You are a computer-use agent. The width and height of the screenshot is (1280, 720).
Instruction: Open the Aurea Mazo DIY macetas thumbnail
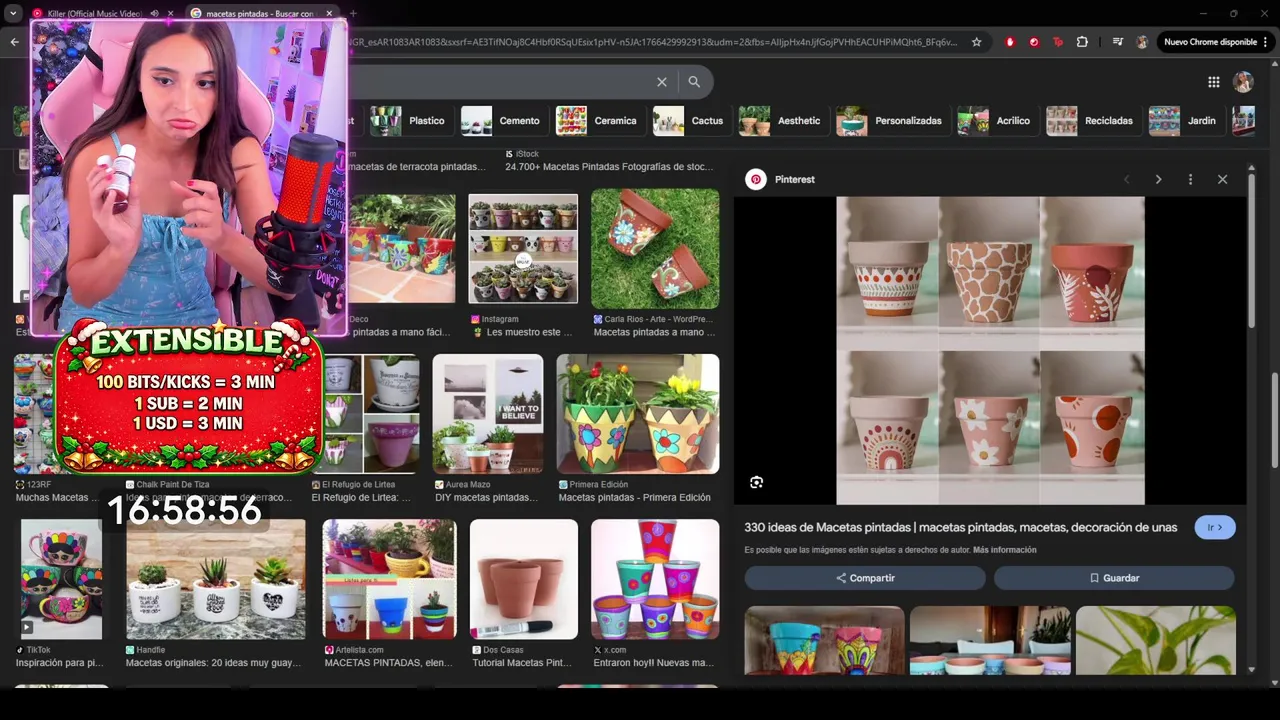click(488, 413)
